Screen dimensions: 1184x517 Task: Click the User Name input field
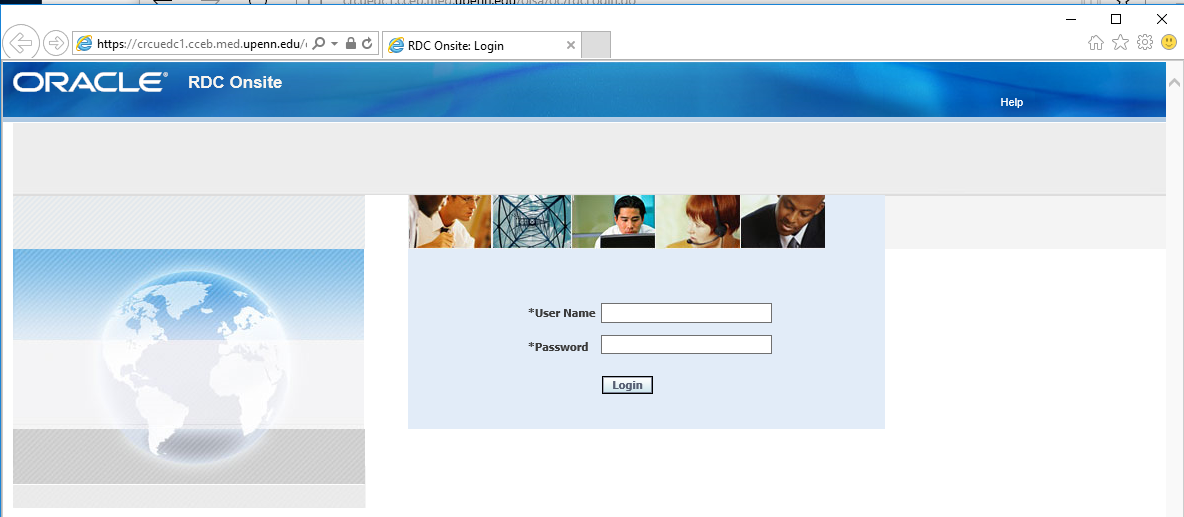(686, 312)
